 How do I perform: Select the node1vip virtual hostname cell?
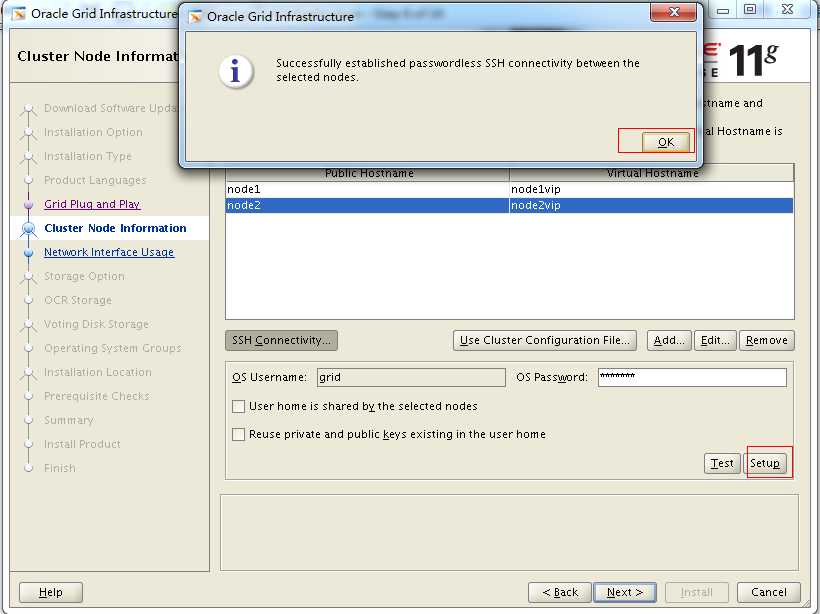click(652, 189)
